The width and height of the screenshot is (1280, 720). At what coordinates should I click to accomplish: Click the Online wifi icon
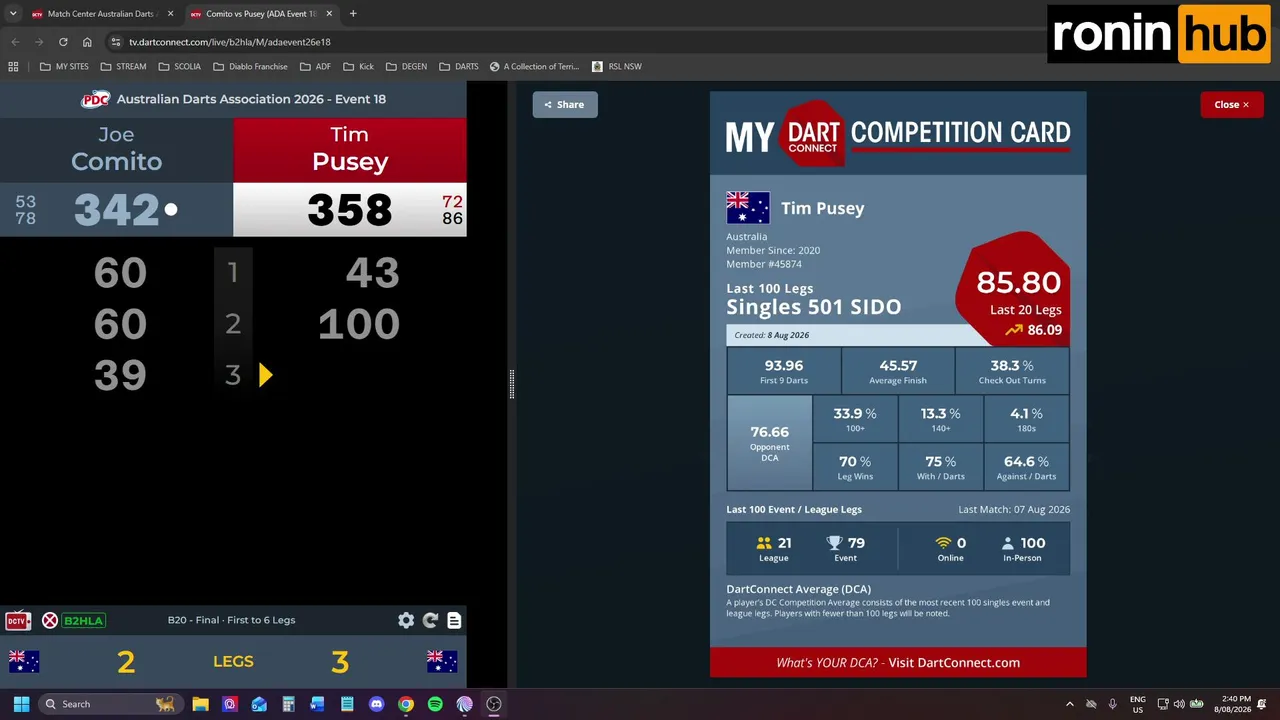pyautogui.click(x=943, y=543)
